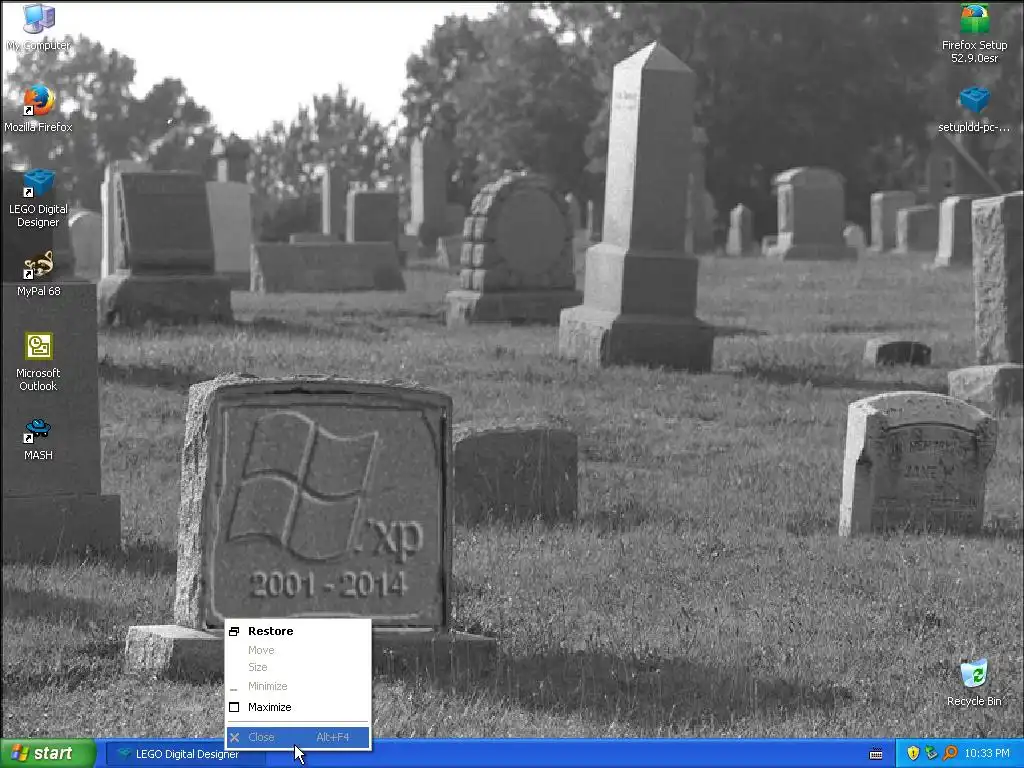Select the MyPal 68 desktop icon

[39, 273]
